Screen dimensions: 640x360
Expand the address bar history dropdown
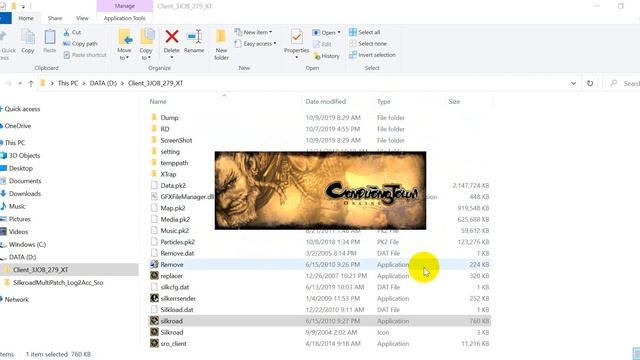pos(573,83)
